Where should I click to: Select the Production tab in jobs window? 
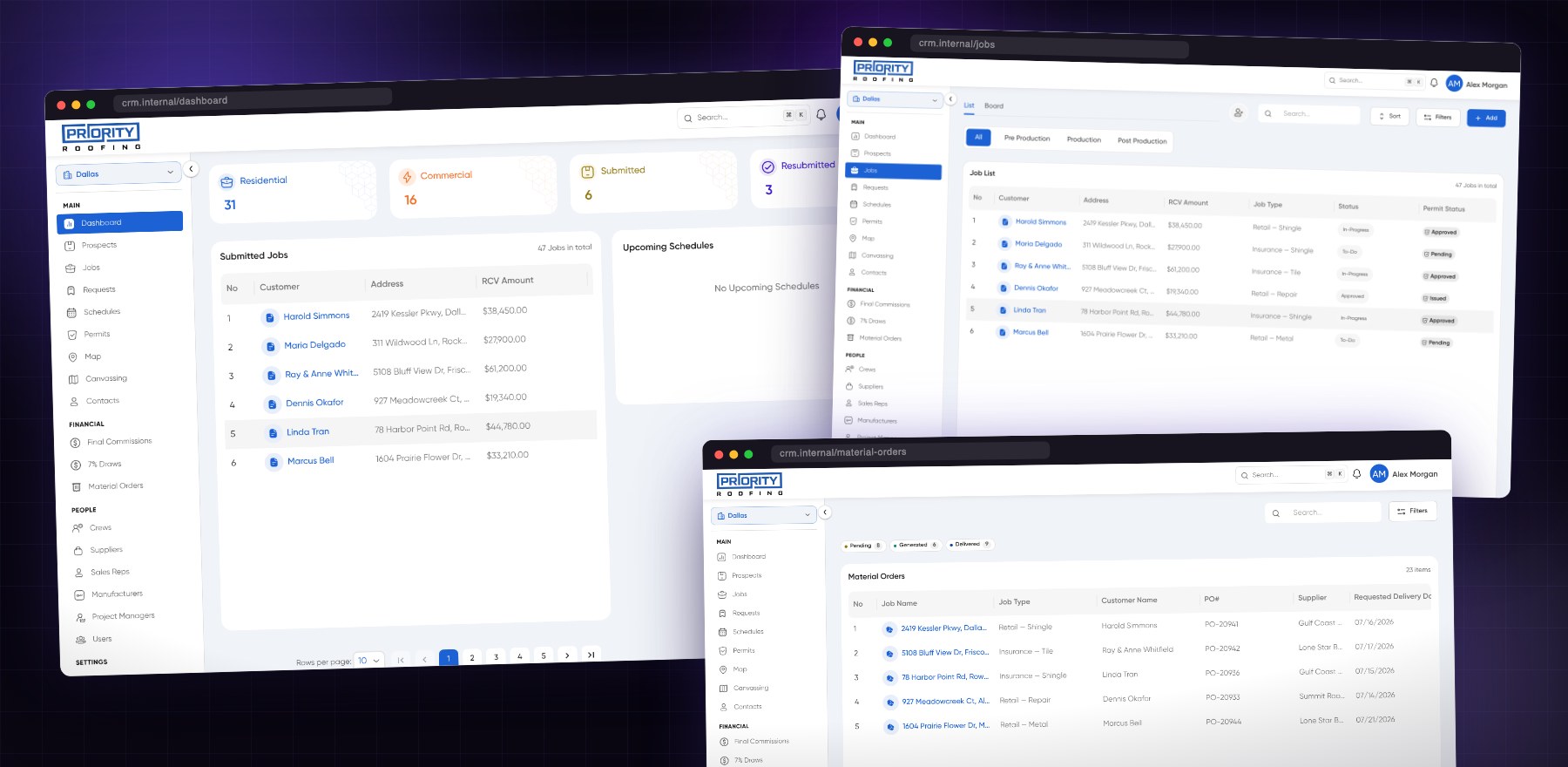[1084, 139]
